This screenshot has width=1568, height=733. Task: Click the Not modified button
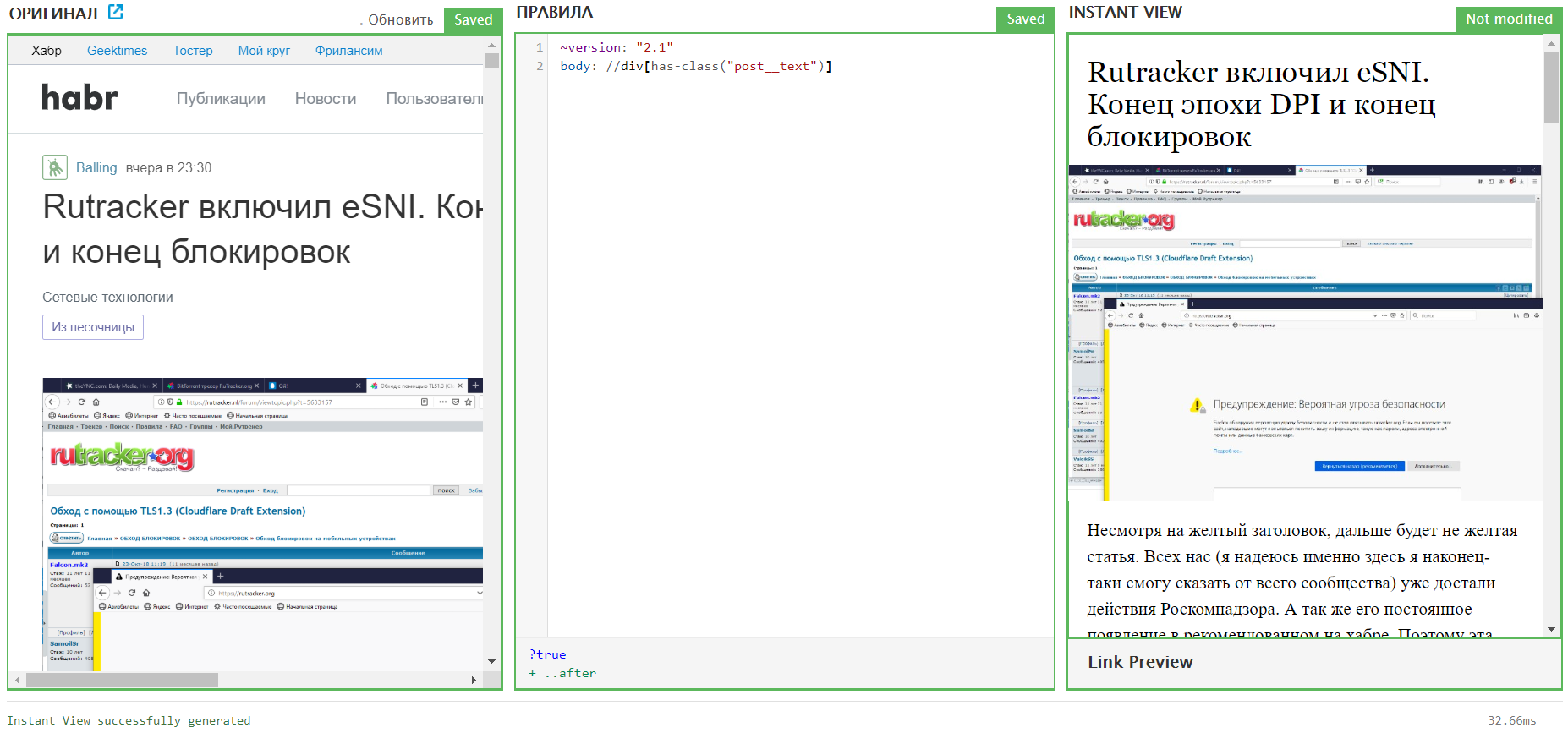[1509, 19]
